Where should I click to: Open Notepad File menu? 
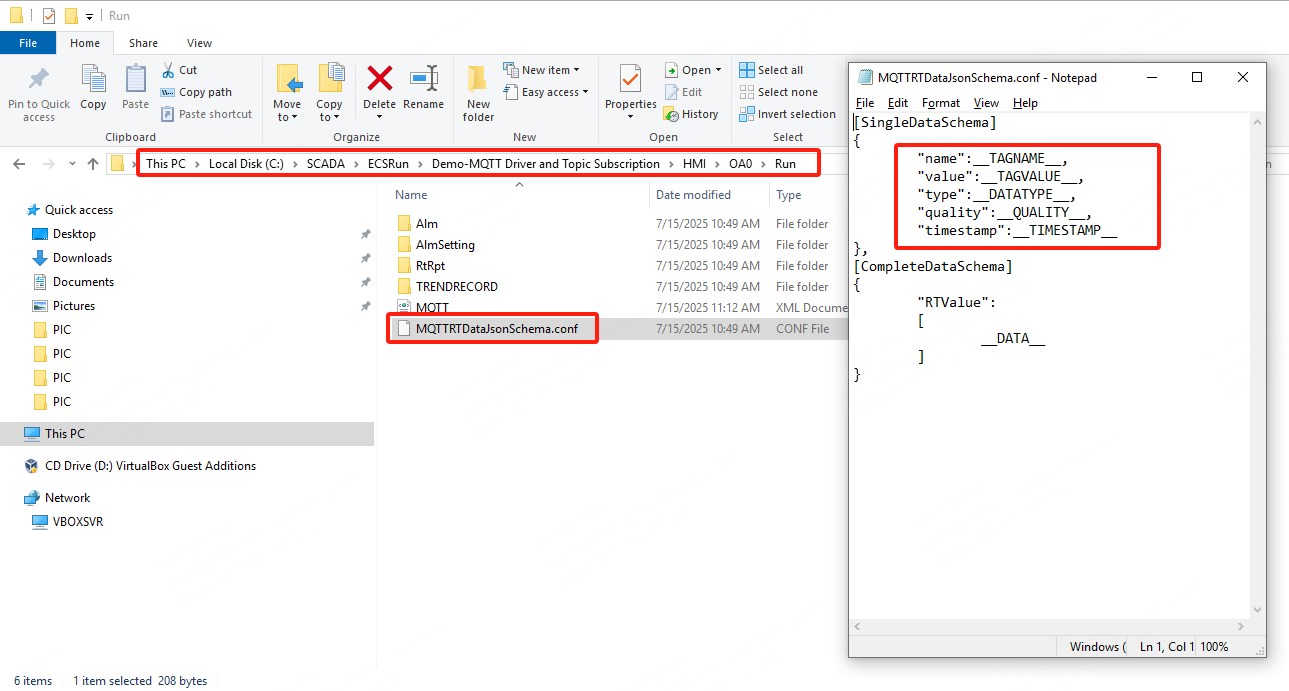click(x=865, y=103)
